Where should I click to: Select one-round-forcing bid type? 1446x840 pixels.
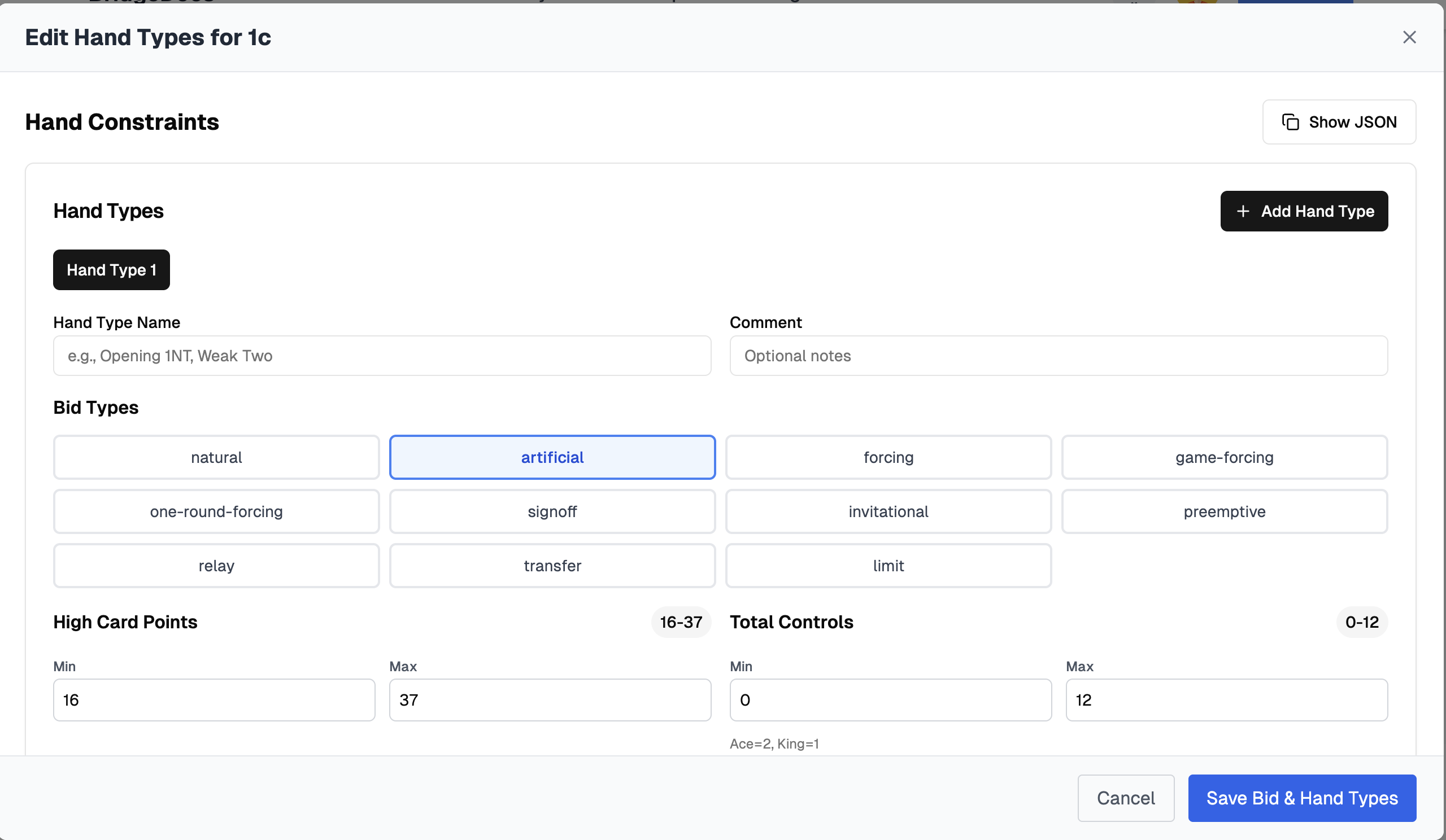[x=216, y=511]
